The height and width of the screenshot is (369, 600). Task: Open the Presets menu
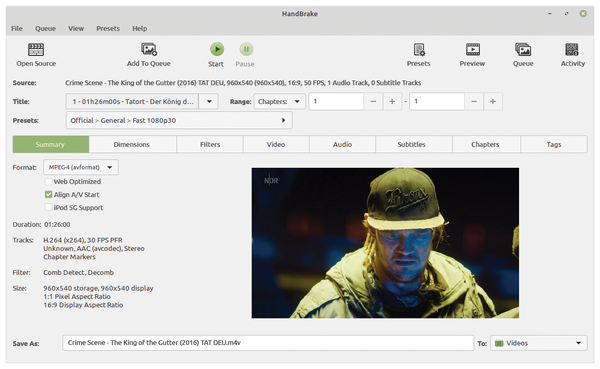[x=108, y=28]
